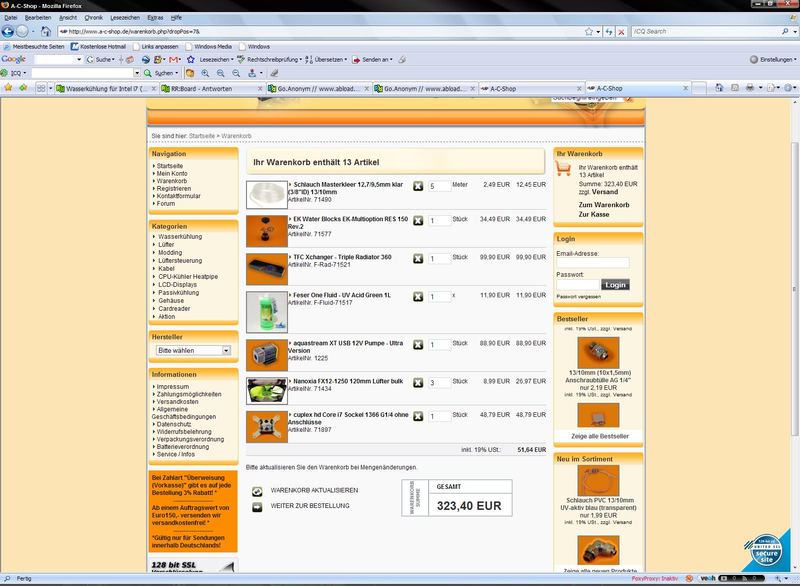Viewport: 800px width, 586px height.
Task: Click the page vertical scrollbar
Action: tap(795, 289)
